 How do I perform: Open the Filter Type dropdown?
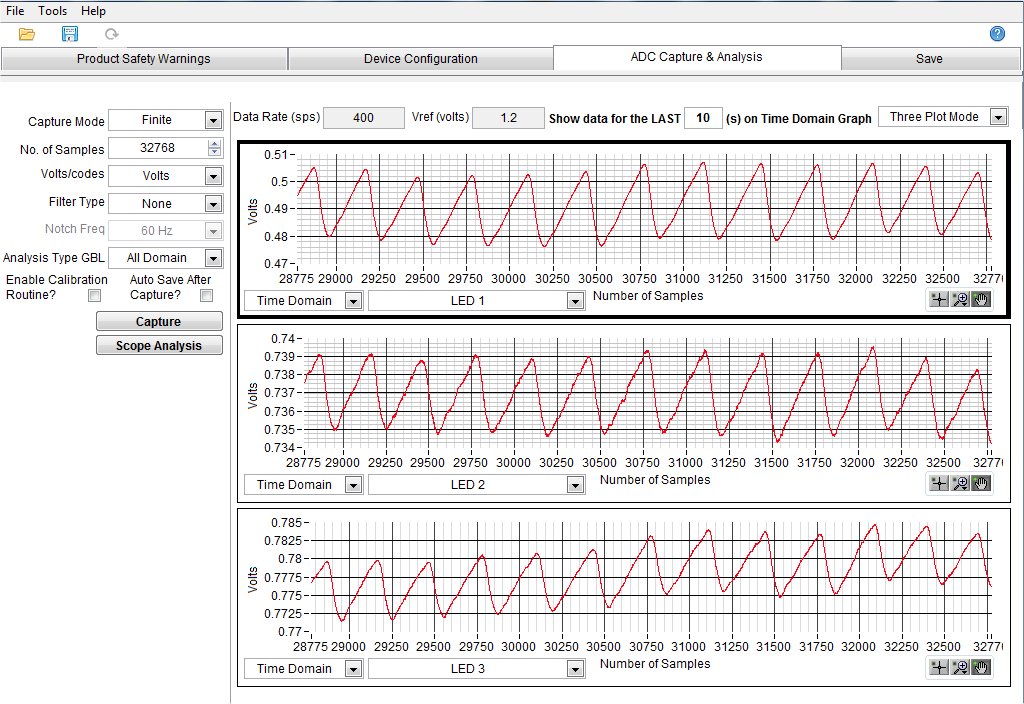pos(212,204)
